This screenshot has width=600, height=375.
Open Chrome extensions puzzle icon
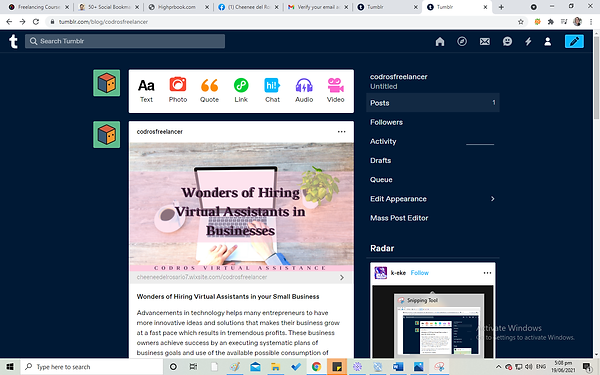point(551,22)
